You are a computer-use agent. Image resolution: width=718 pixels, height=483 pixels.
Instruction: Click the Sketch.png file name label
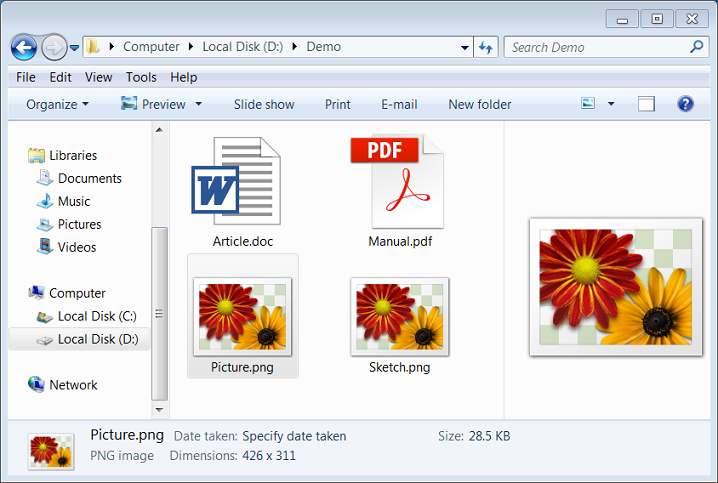coord(400,367)
